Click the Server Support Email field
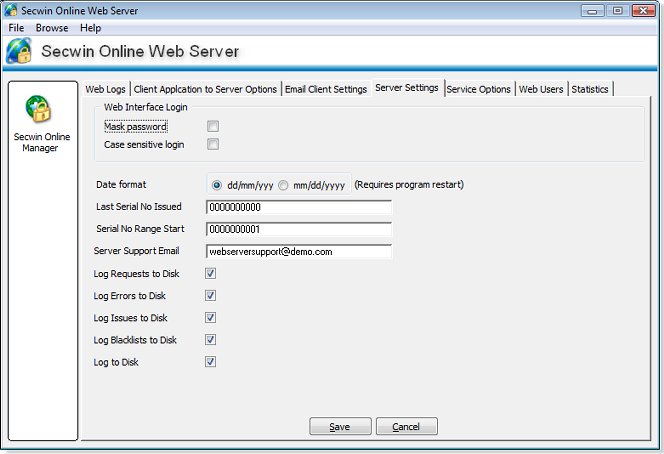The height and width of the screenshot is (454, 664). [x=298, y=252]
